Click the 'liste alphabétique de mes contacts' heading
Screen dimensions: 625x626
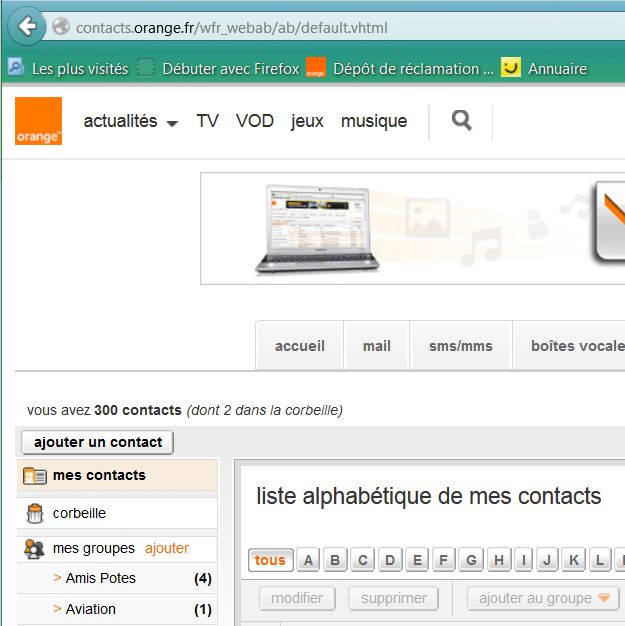click(429, 497)
